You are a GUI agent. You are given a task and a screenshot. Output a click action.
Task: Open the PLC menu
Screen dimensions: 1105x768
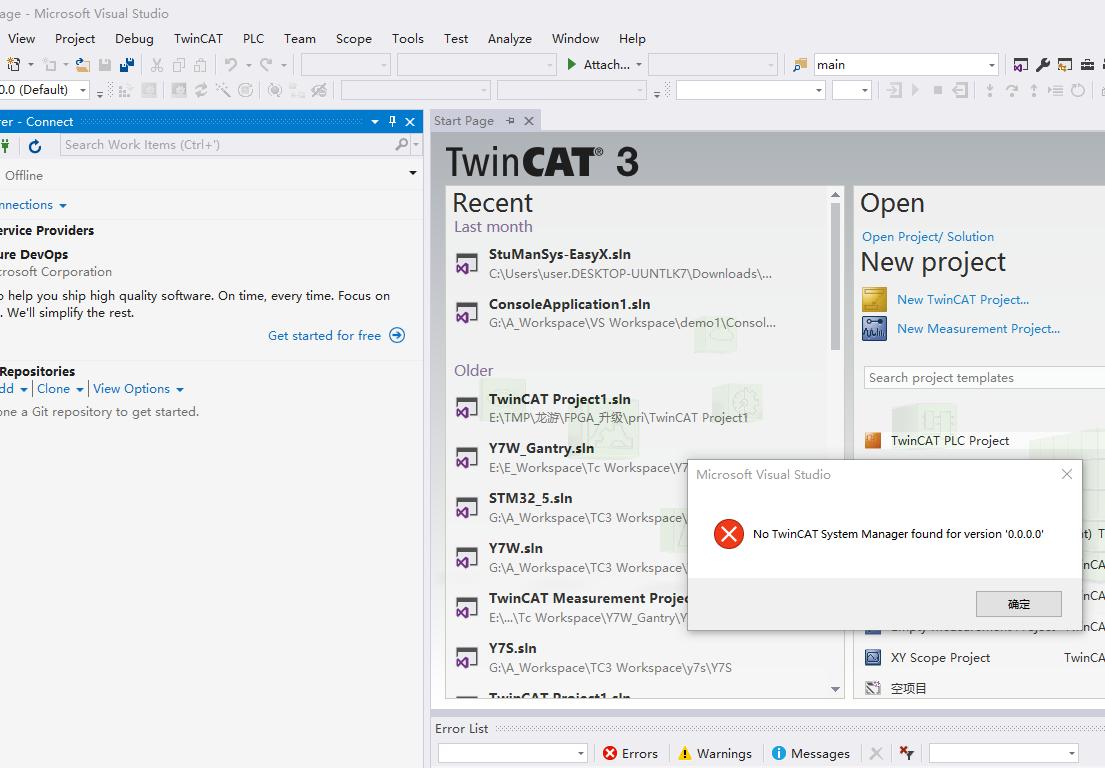[x=254, y=39]
